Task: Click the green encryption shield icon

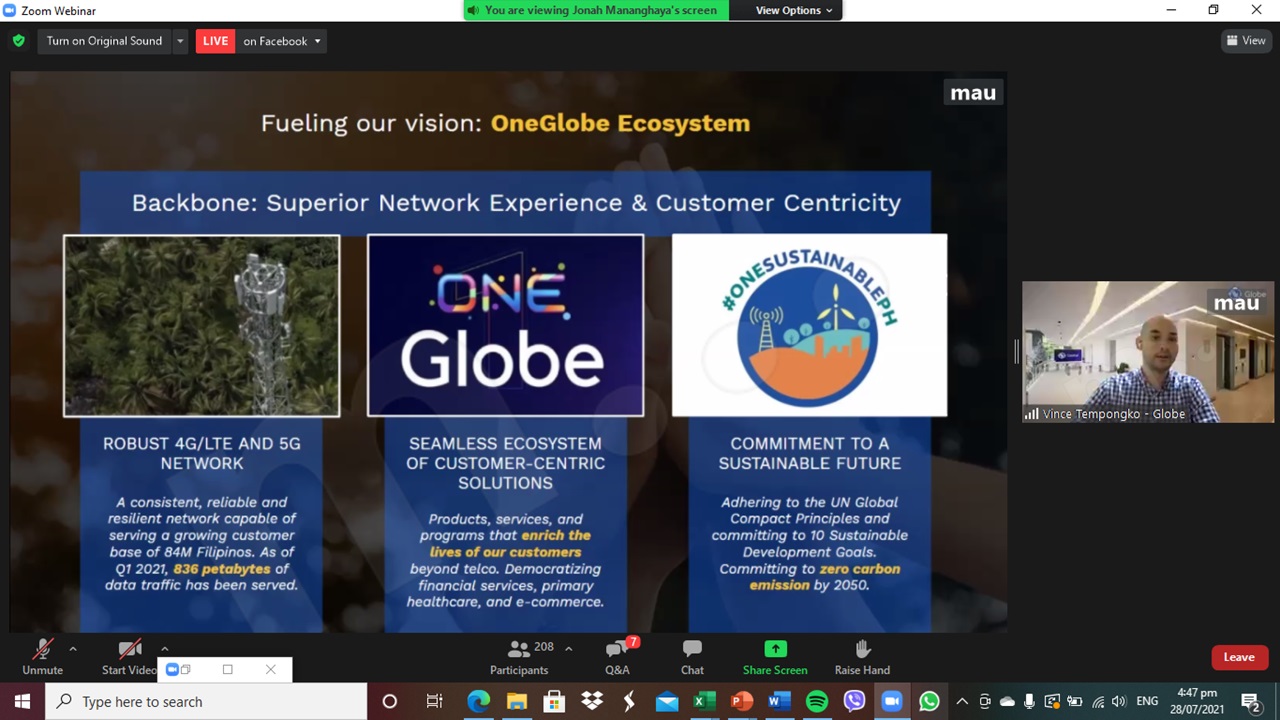Action: click(18, 41)
